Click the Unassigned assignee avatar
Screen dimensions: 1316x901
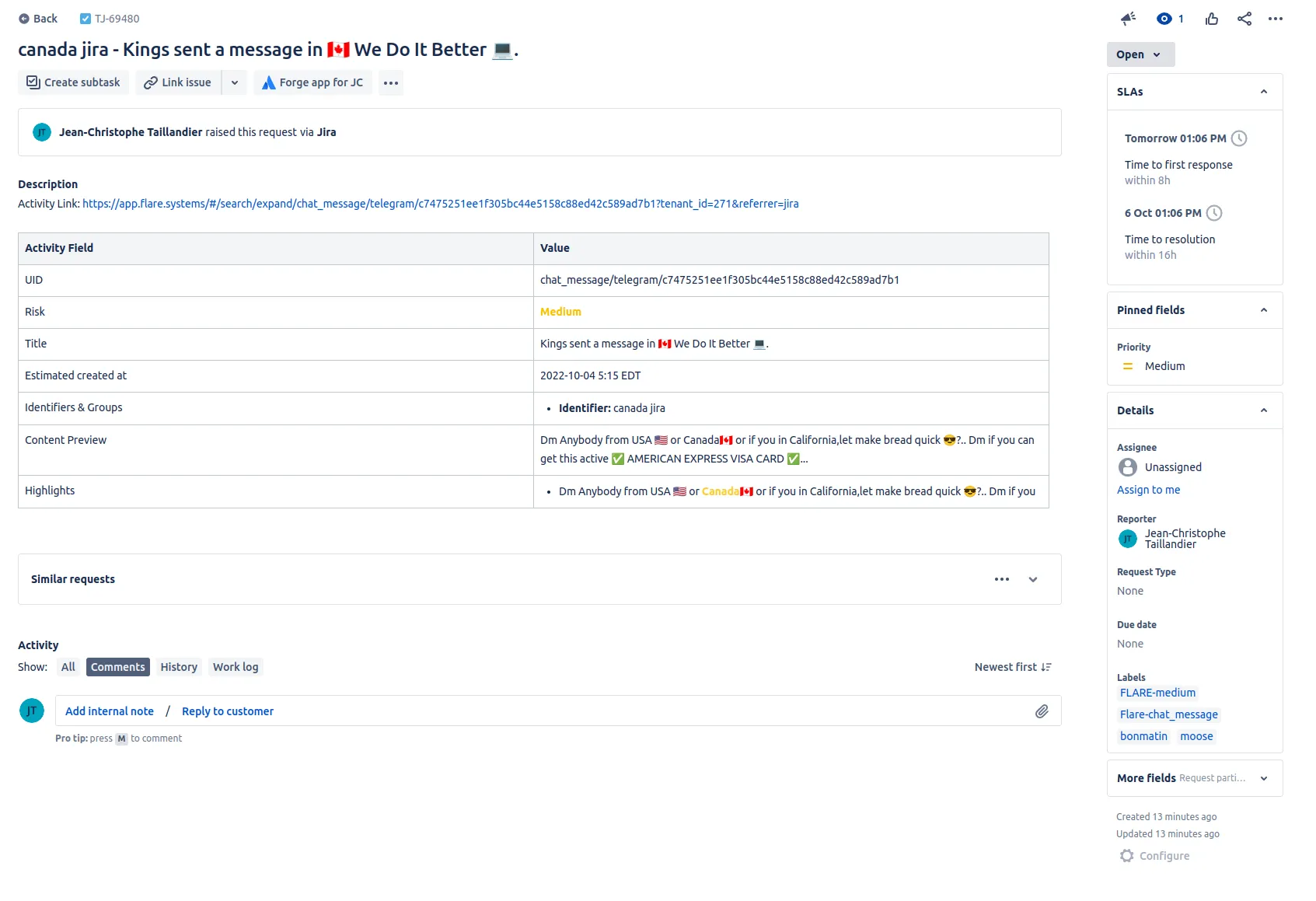click(1128, 467)
